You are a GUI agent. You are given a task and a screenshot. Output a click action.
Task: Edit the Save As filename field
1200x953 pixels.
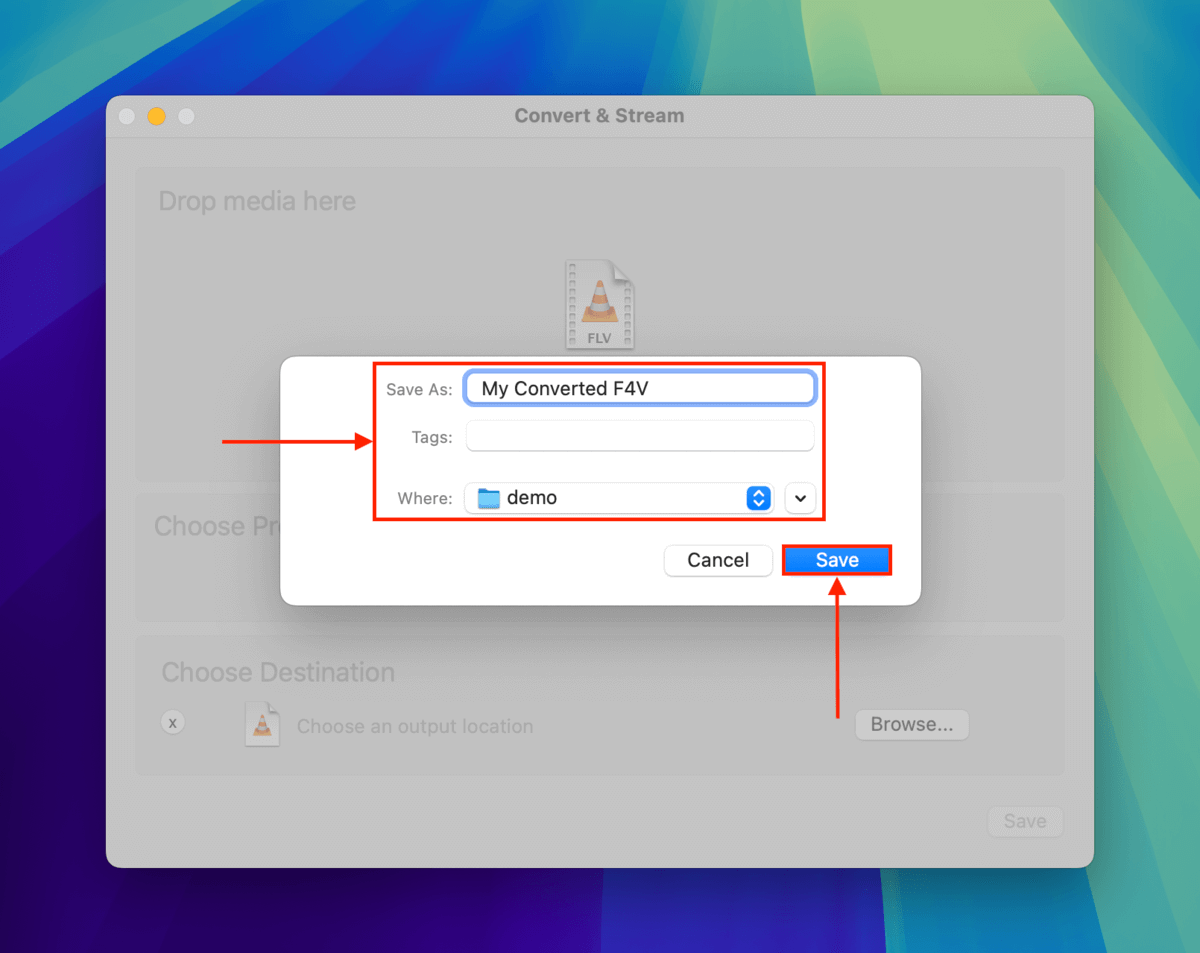pyautogui.click(x=640, y=388)
